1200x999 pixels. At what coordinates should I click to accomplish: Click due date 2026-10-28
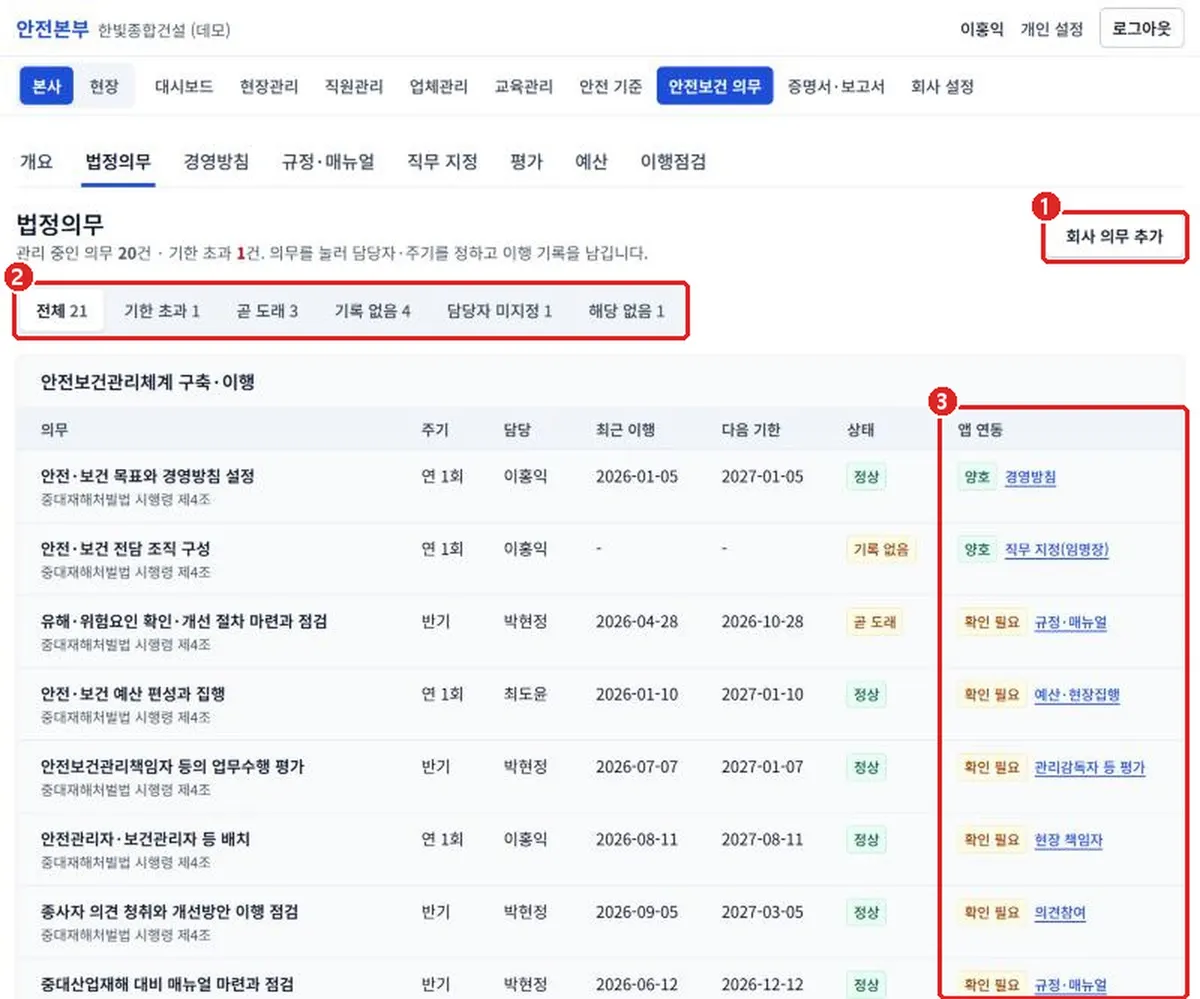762,621
